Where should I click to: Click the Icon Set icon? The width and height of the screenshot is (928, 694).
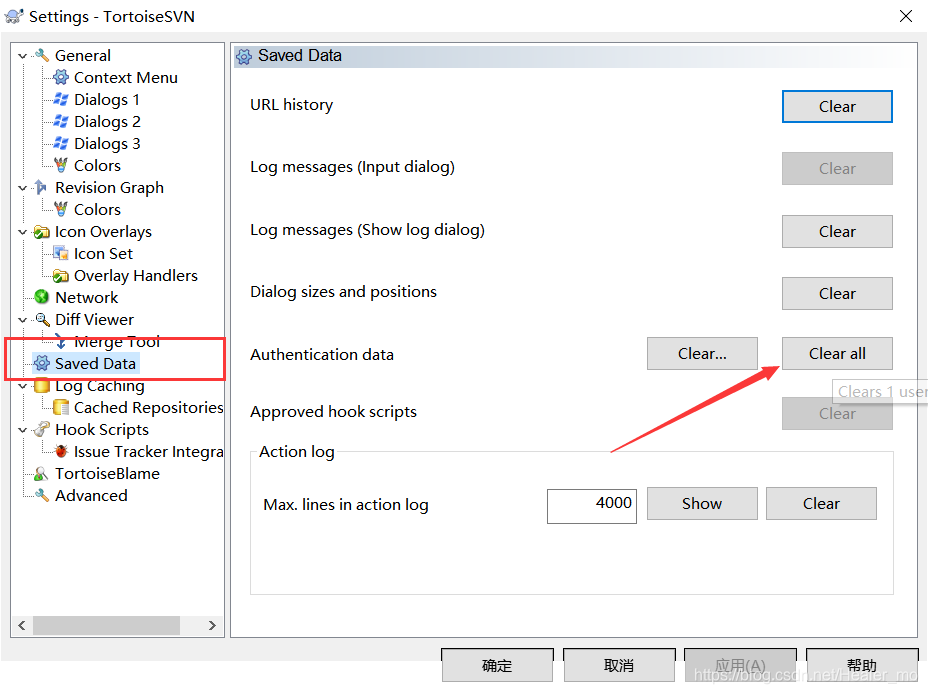[x=60, y=253]
